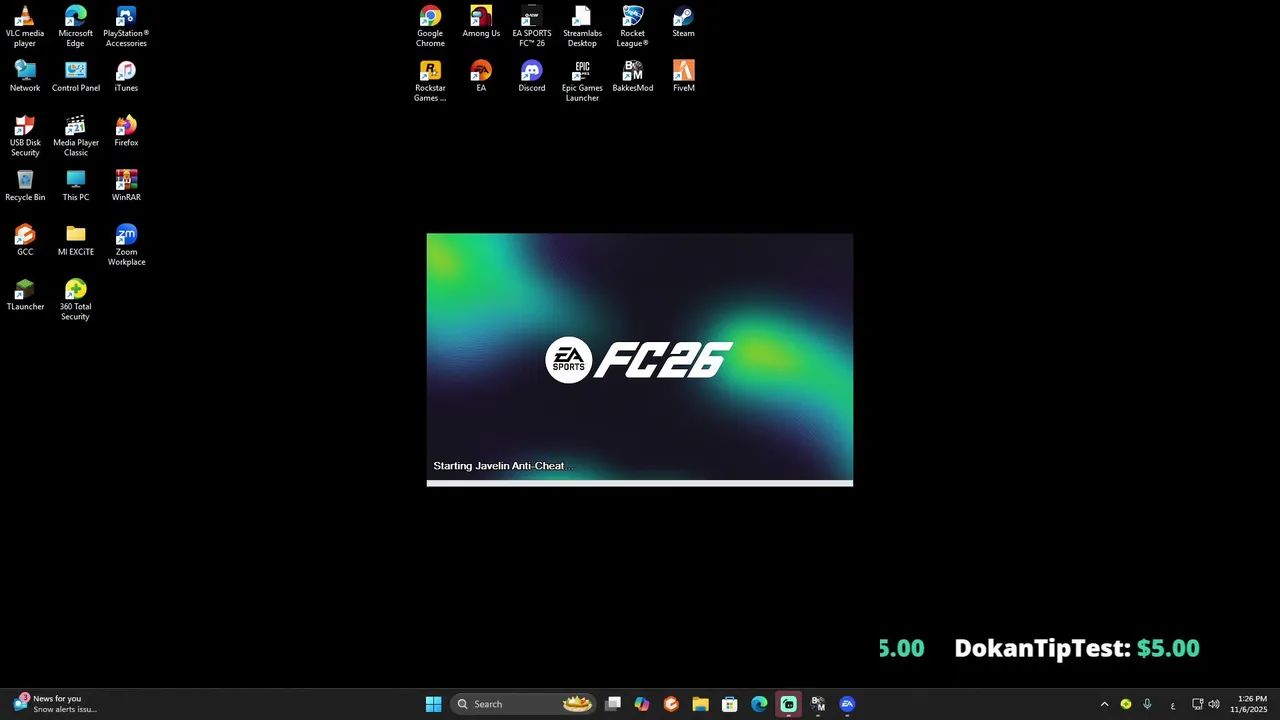Open VLC media player desktop icon

coord(25,26)
